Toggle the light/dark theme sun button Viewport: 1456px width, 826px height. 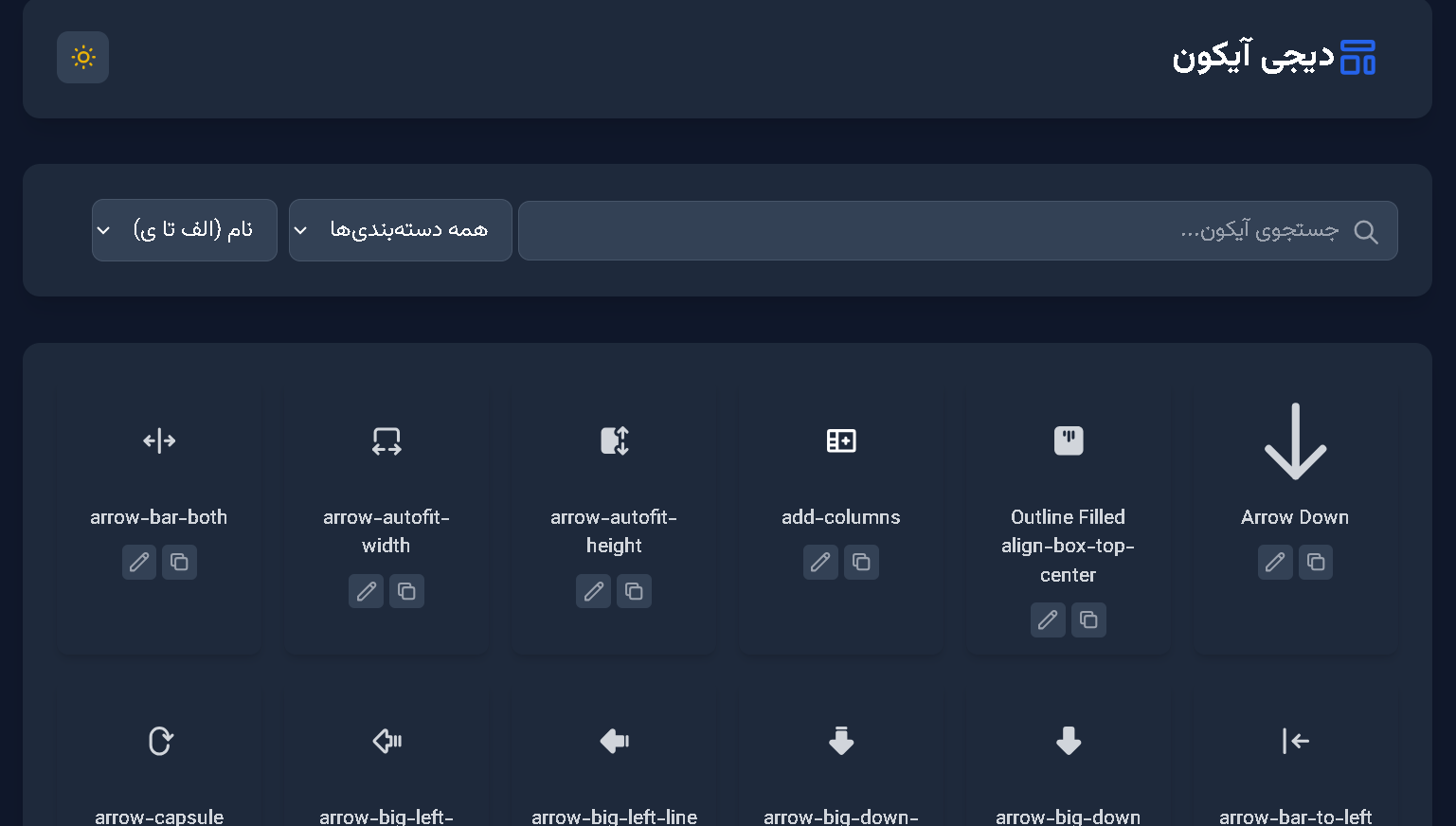coord(82,58)
